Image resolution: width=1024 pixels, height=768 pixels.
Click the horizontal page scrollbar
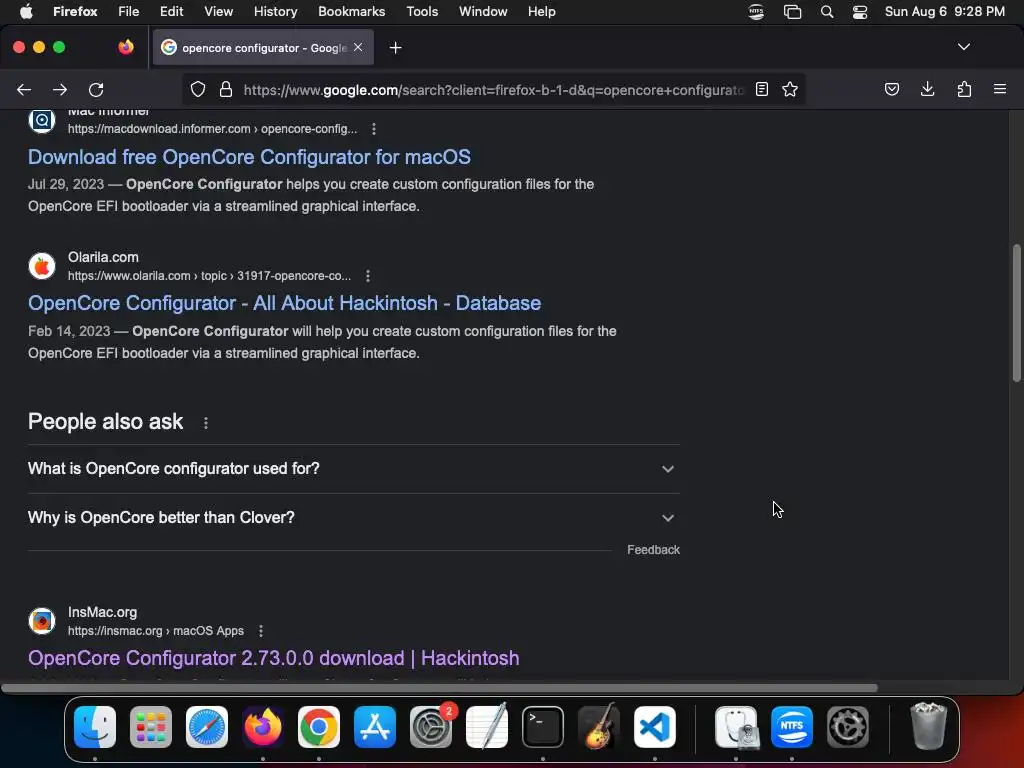click(440, 688)
